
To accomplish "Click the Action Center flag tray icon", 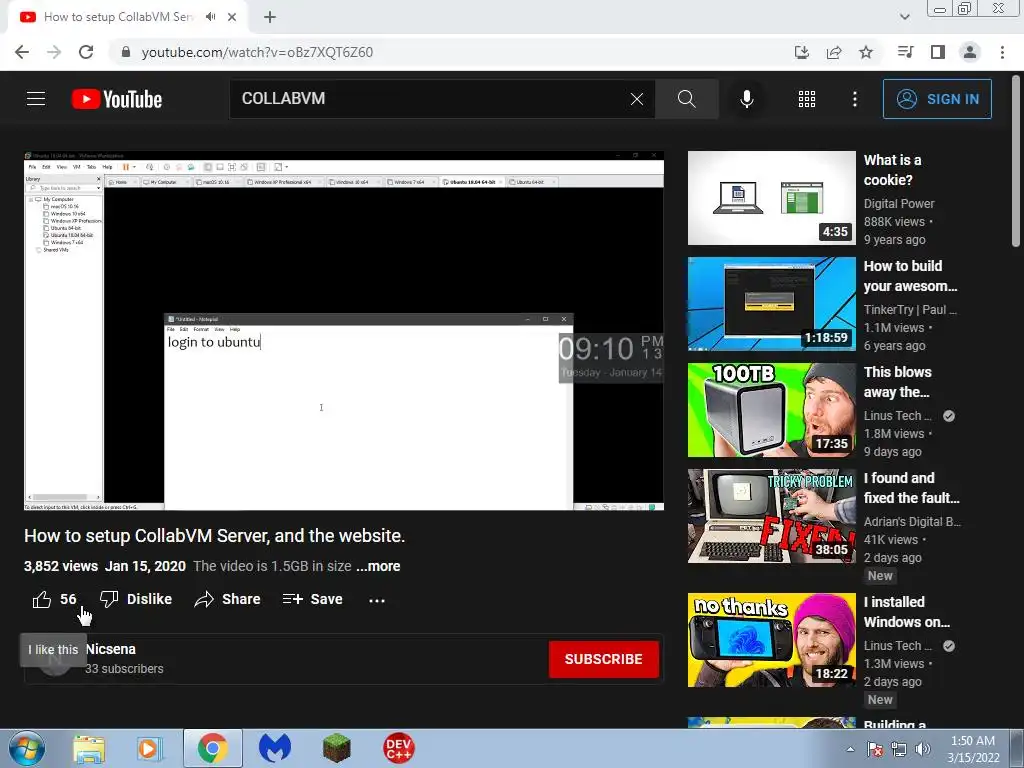I will (x=875, y=749).
